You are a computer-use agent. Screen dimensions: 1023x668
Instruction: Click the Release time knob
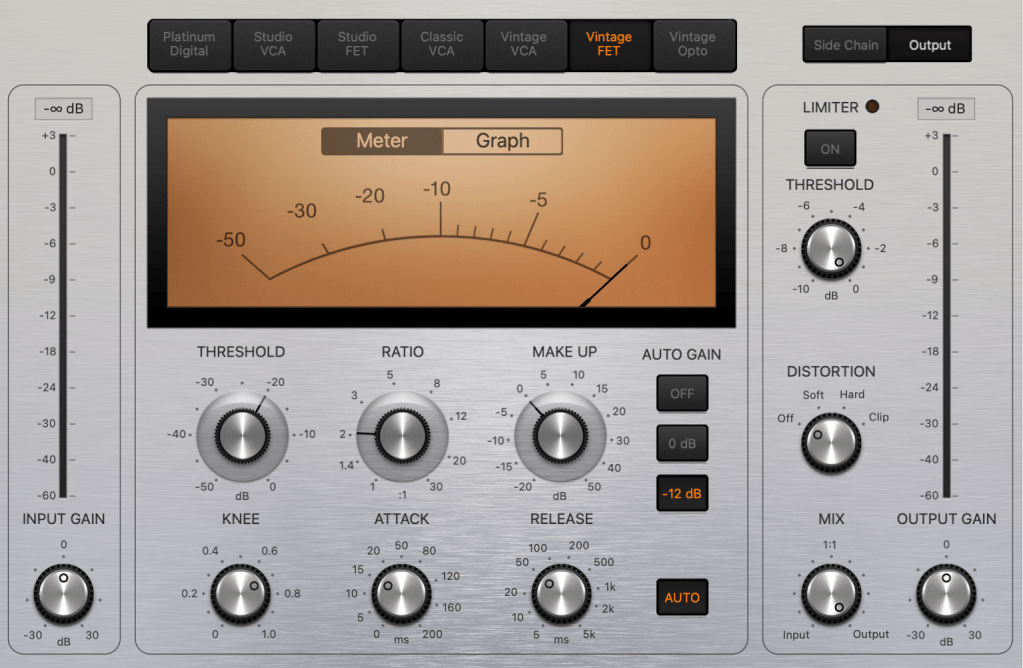coord(560,594)
